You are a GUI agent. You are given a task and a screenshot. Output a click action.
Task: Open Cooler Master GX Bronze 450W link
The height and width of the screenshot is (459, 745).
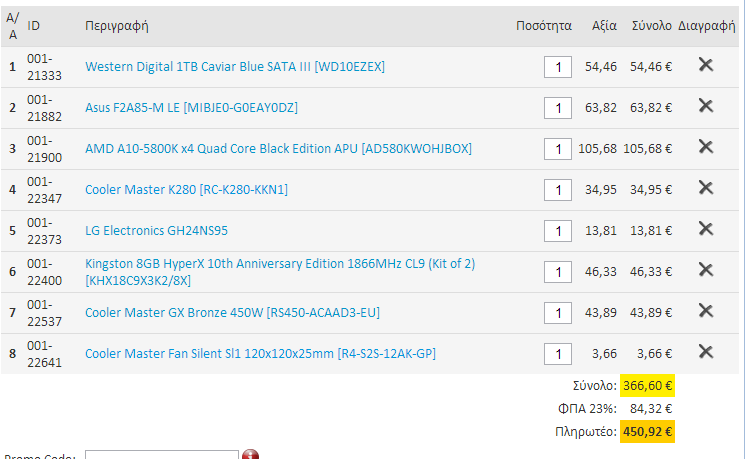coord(232,313)
